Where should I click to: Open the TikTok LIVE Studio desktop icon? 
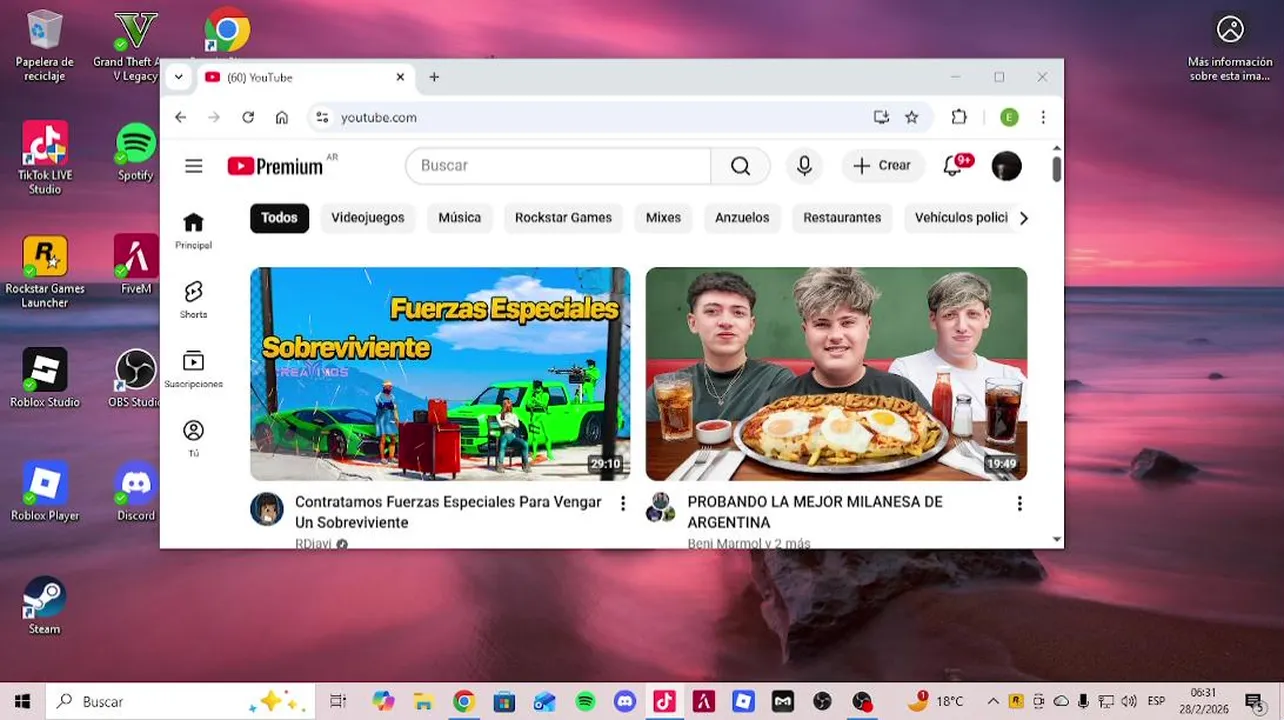pyautogui.click(x=45, y=158)
